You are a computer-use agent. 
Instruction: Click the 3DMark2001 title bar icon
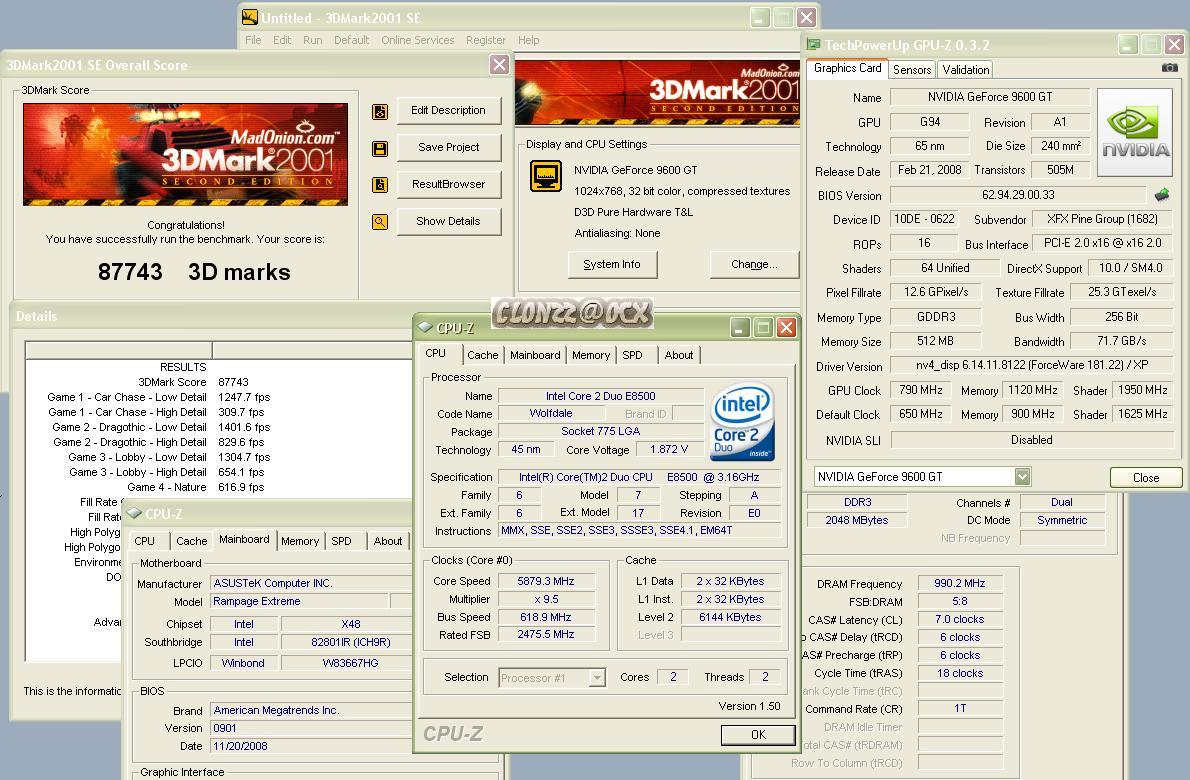pos(250,17)
